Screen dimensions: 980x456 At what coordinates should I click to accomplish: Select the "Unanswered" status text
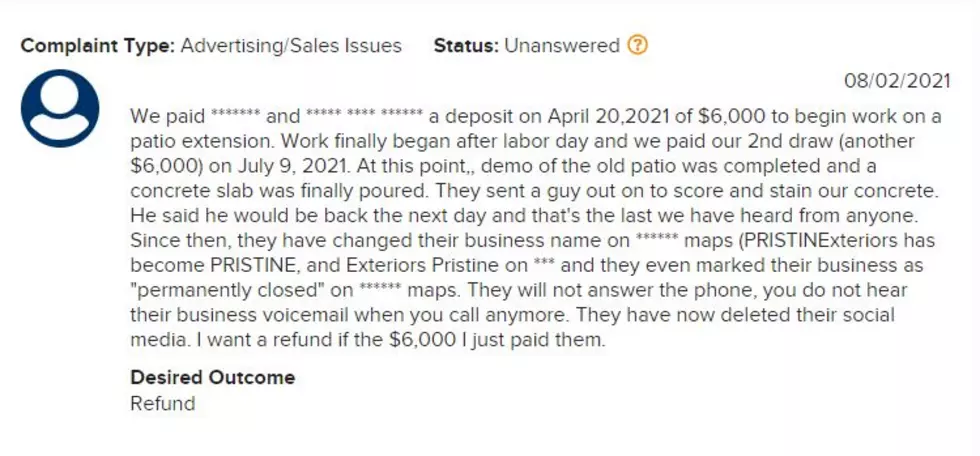point(562,46)
